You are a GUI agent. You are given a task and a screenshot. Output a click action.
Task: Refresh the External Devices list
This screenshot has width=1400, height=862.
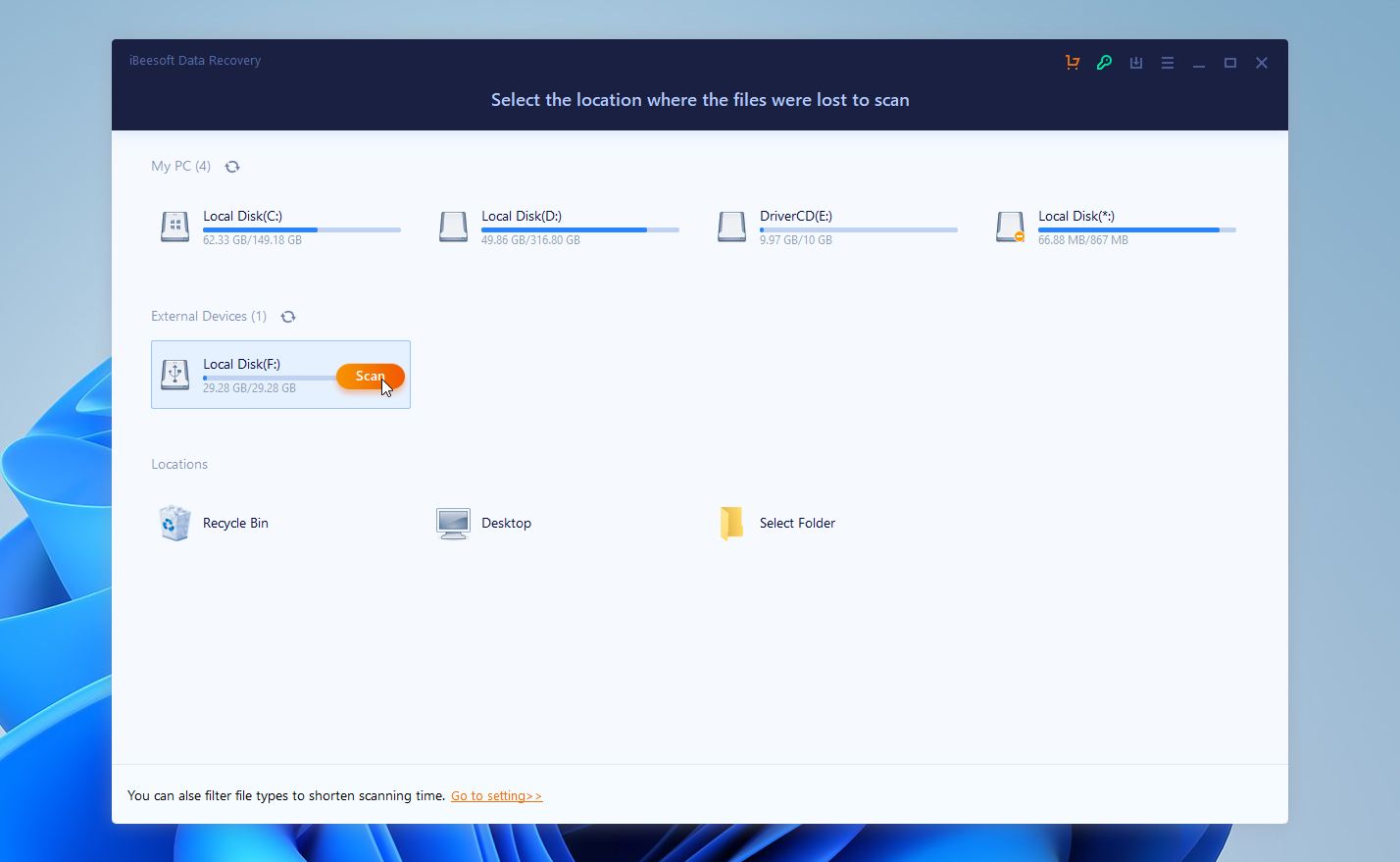(288, 316)
